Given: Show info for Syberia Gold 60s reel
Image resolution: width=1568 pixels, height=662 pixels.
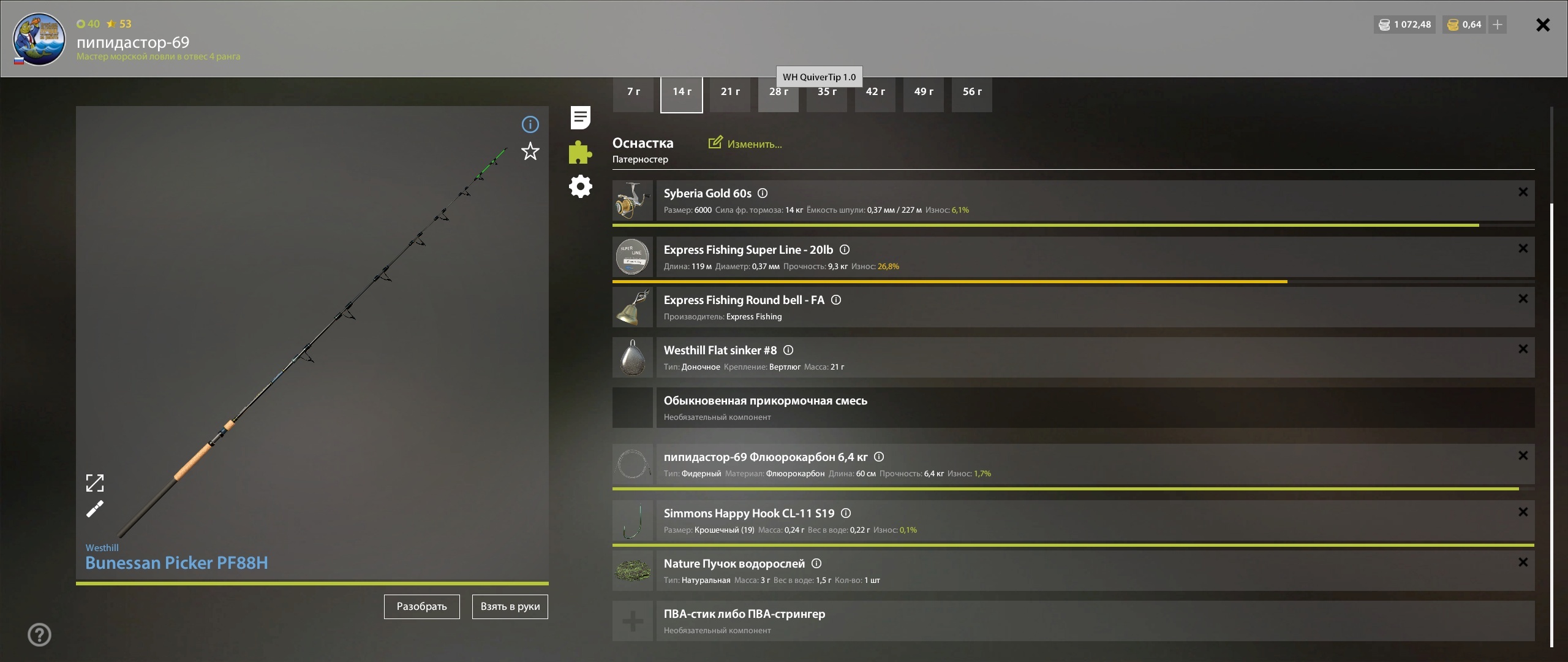Looking at the screenshot, I should click(x=763, y=193).
